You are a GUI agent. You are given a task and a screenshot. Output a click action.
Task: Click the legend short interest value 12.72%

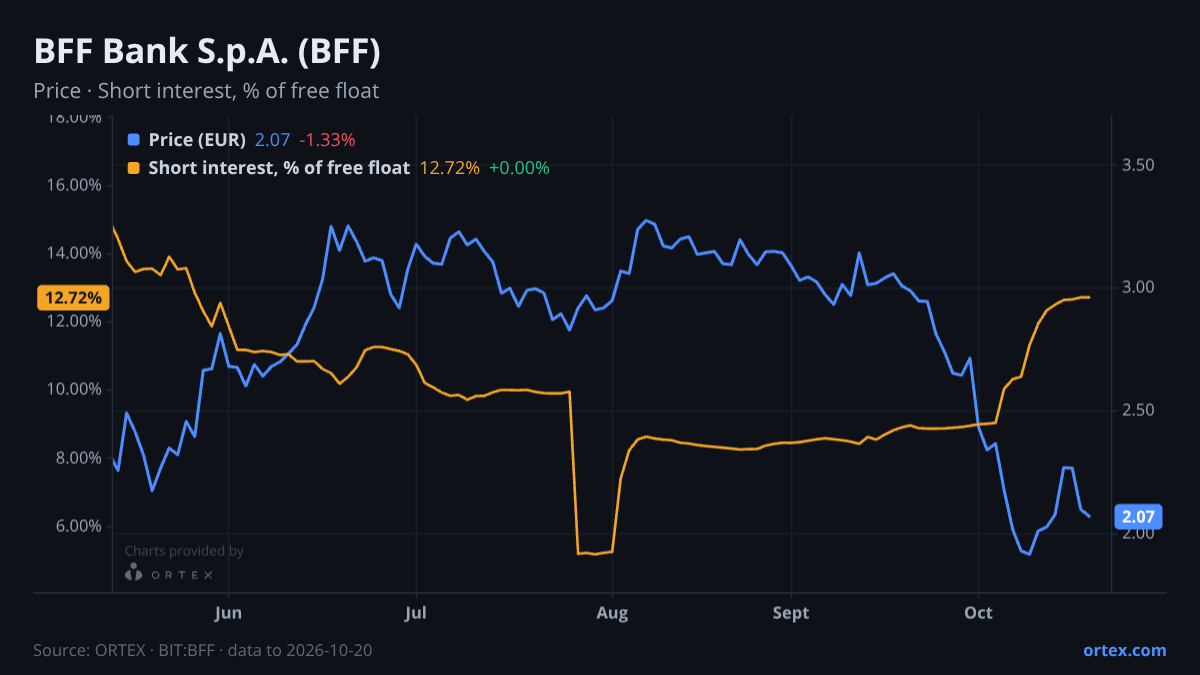pyautogui.click(x=449, y=168)
